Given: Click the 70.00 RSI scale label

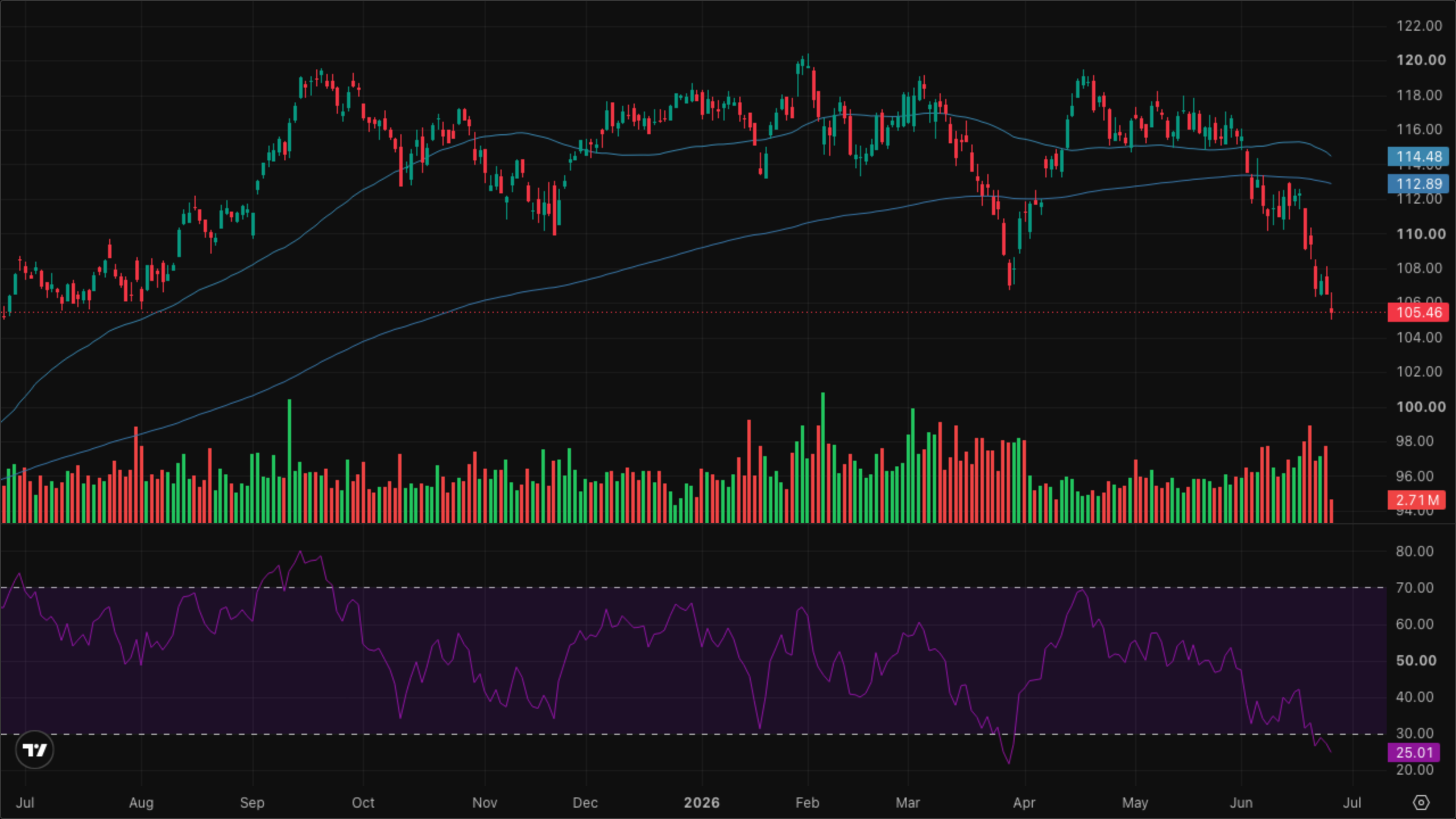Looking at the screenshot, I should [1414, 588].
